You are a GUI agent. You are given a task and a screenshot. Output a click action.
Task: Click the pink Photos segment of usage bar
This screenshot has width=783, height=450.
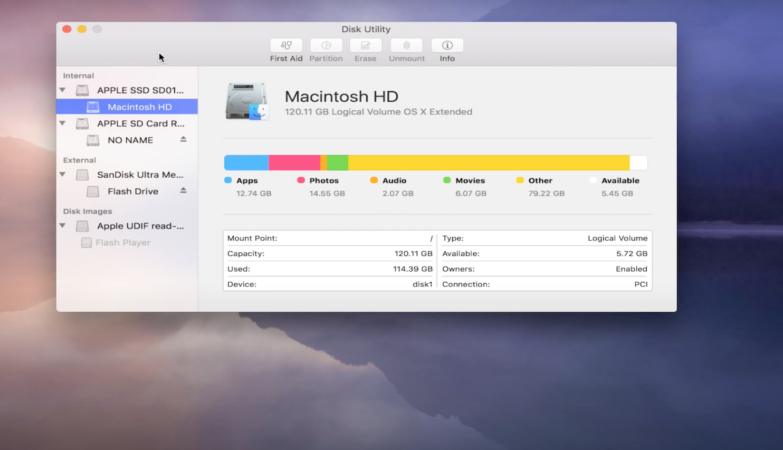(295, 163)
